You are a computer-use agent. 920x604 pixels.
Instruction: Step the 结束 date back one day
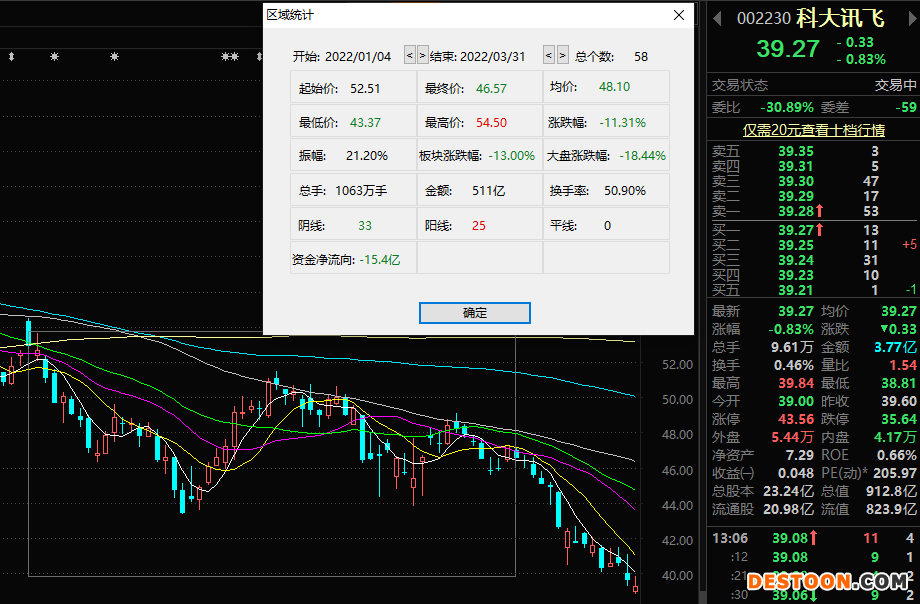coord(549,56)
